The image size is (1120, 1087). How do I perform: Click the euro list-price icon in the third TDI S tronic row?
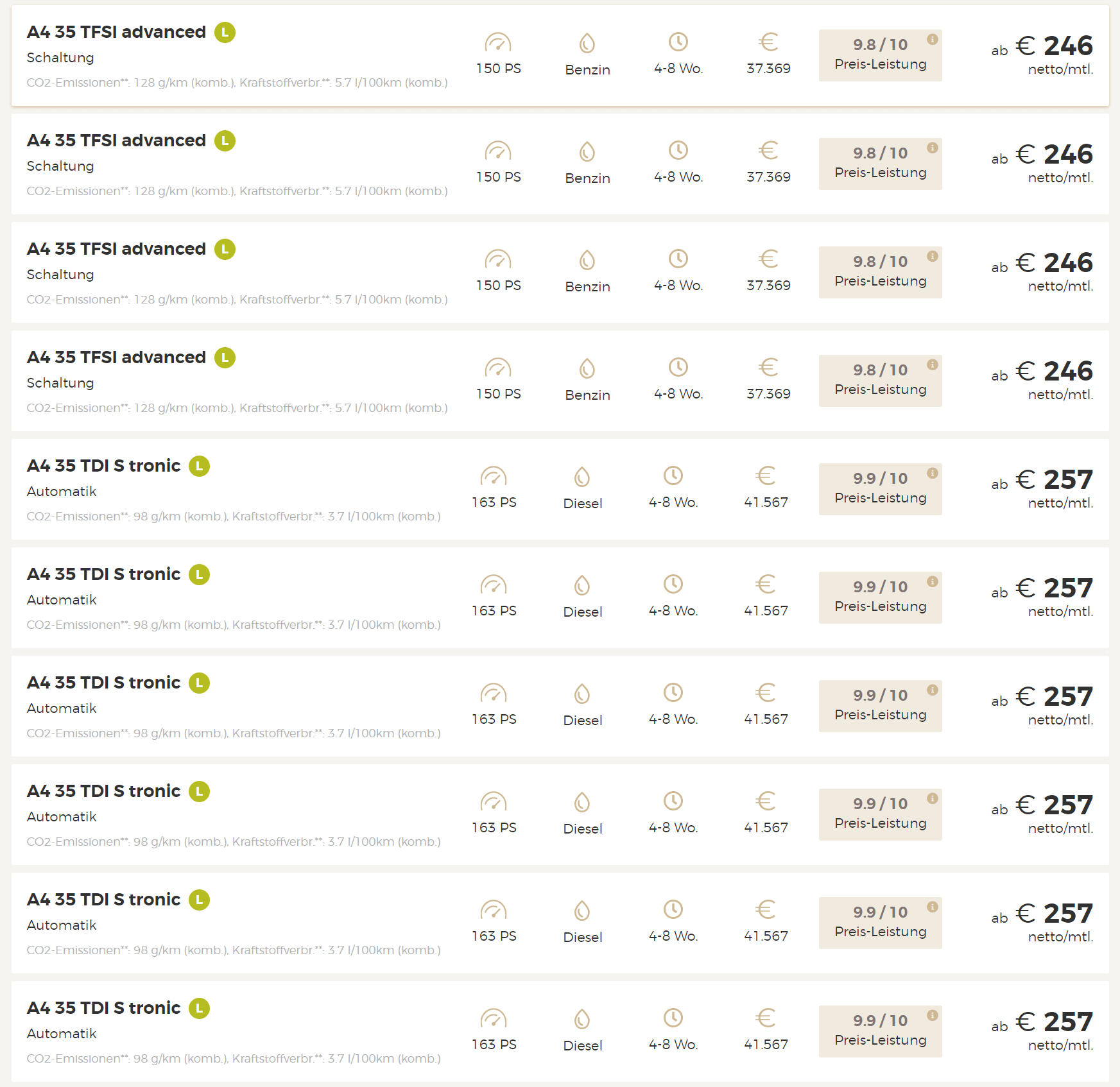click(x=766, y=692)
